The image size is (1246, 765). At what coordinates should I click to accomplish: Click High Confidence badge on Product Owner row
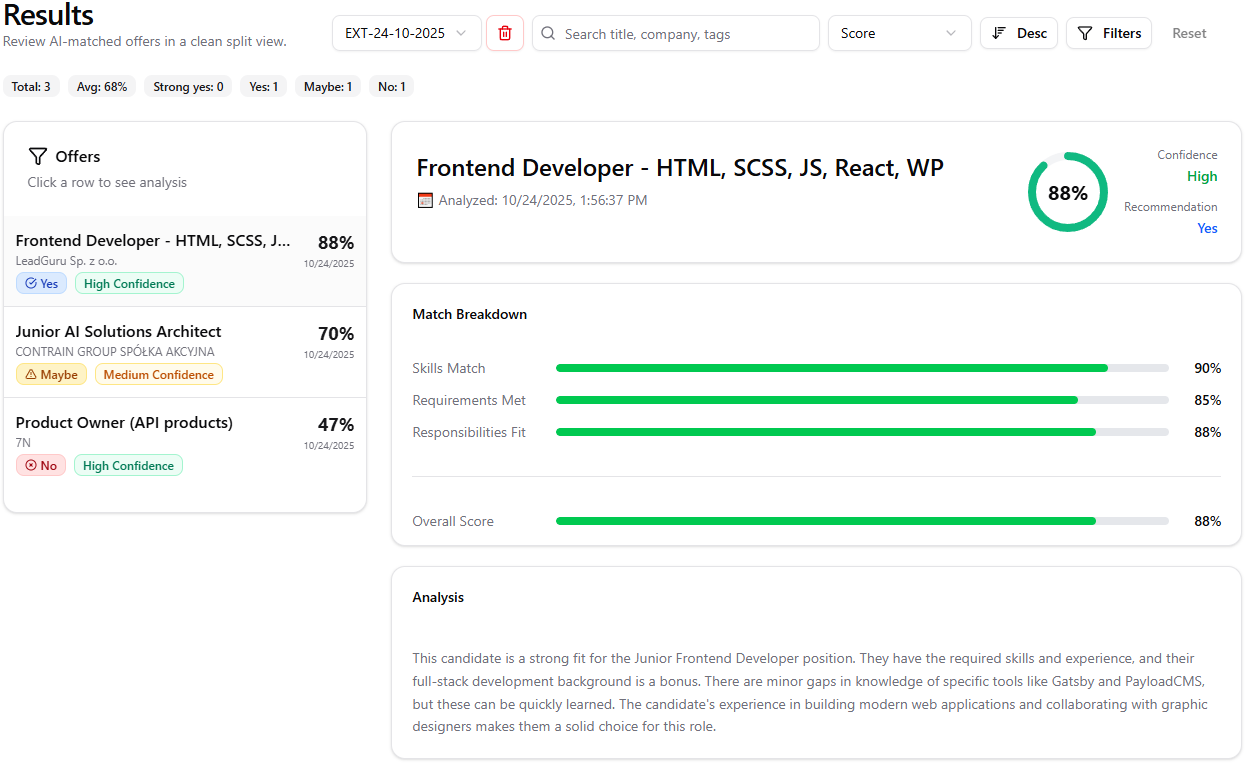(129, 466)
